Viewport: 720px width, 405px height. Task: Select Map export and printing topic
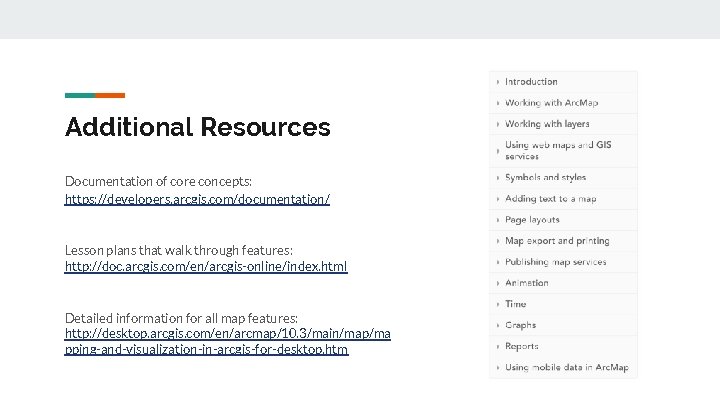point(557,241)
